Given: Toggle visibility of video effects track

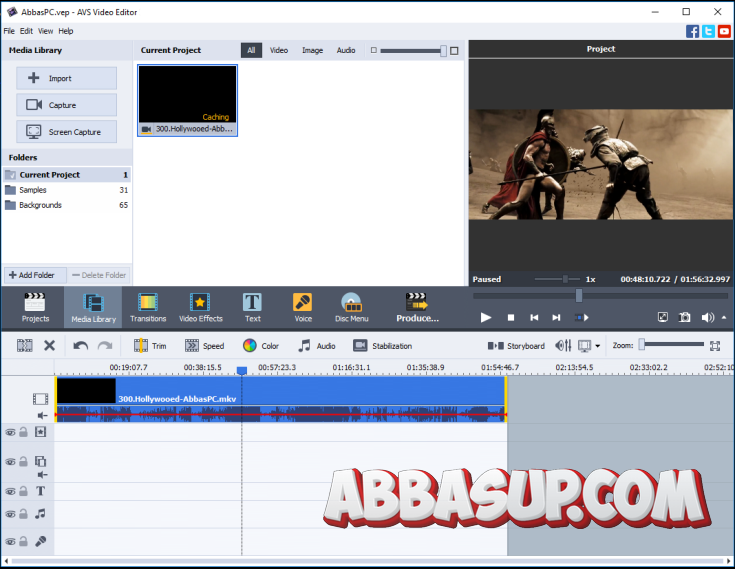Looking at the screenshot, I should point(10,433).
